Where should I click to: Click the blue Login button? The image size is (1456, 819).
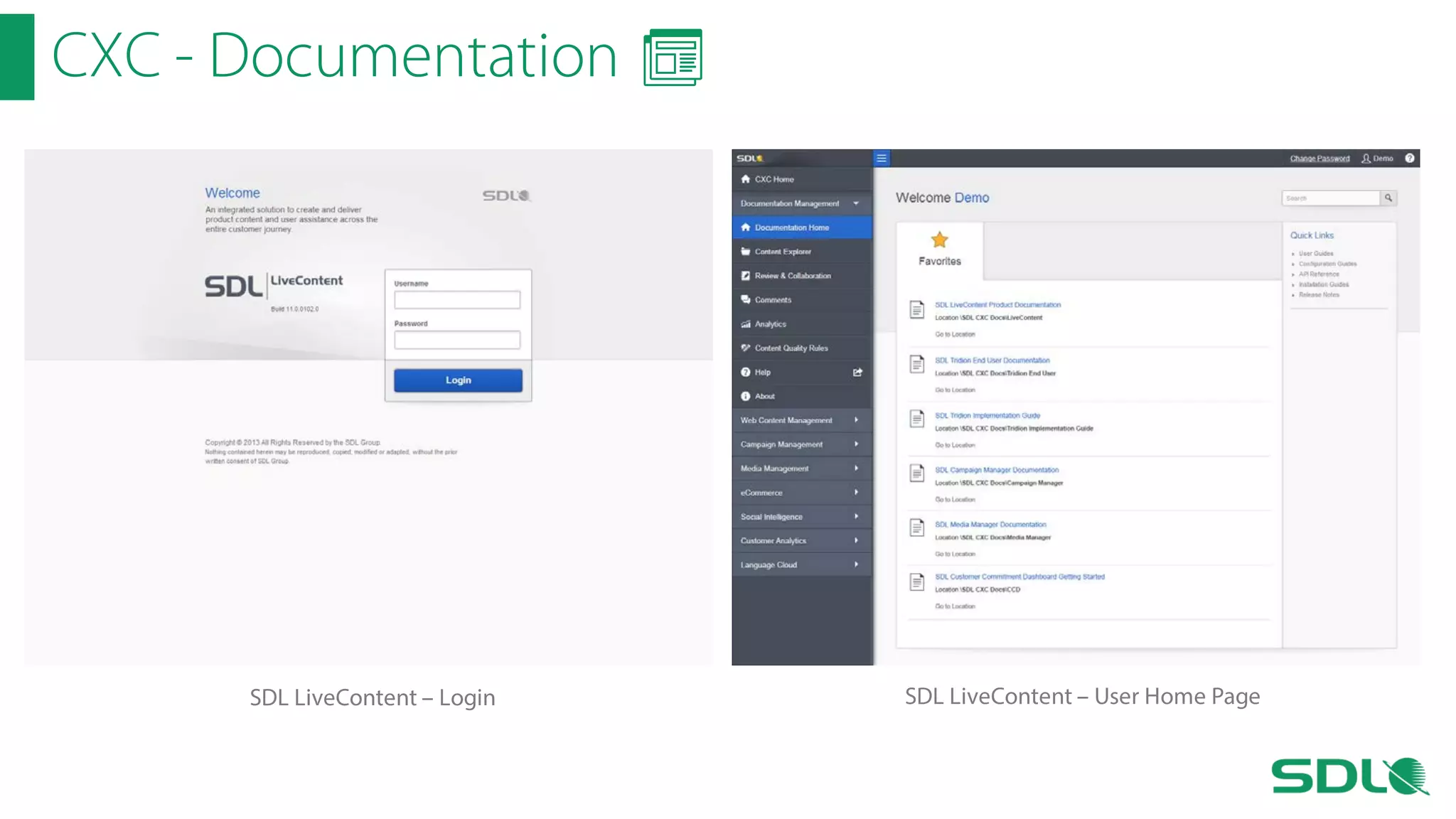pyautogui.click(x=458, y=380)
